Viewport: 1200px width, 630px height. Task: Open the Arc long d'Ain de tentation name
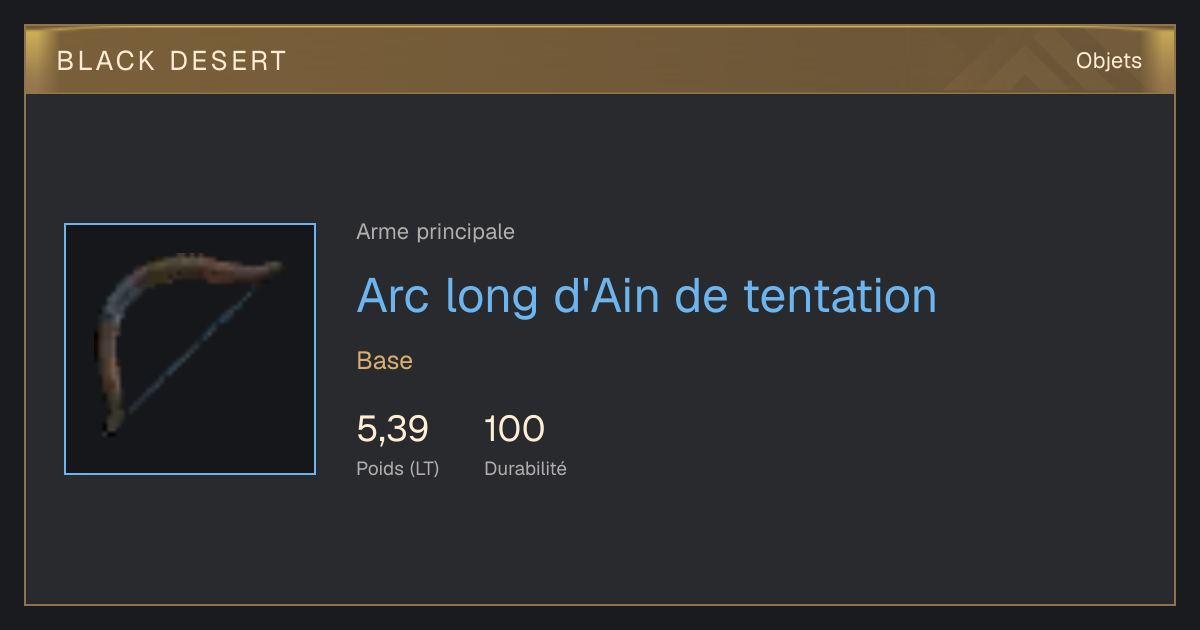pyautogui.click(x=646, y=295)
